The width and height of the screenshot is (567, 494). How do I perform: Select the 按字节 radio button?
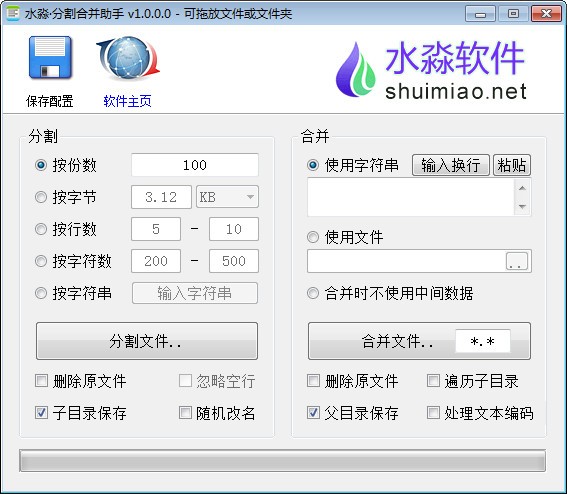pos(41,197)
